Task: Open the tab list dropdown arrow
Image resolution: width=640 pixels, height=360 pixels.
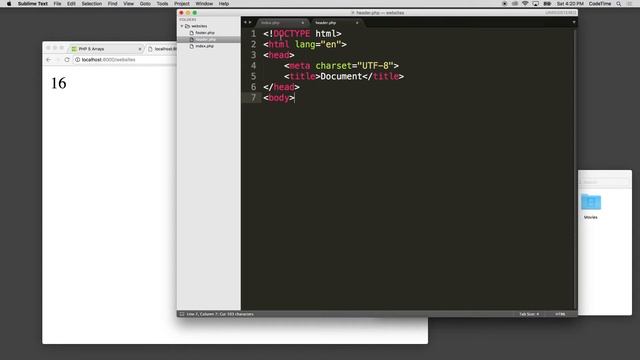Action: [573, 22]
